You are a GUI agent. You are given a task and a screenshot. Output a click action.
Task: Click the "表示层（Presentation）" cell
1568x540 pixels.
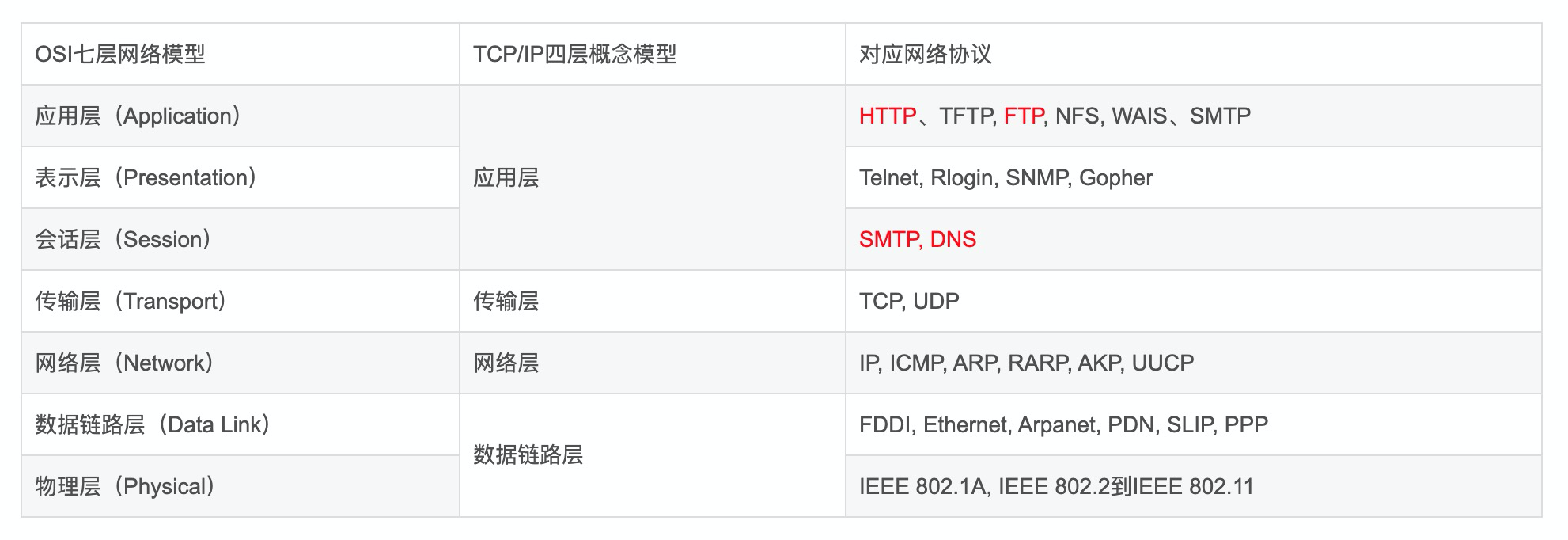point(146,177)
